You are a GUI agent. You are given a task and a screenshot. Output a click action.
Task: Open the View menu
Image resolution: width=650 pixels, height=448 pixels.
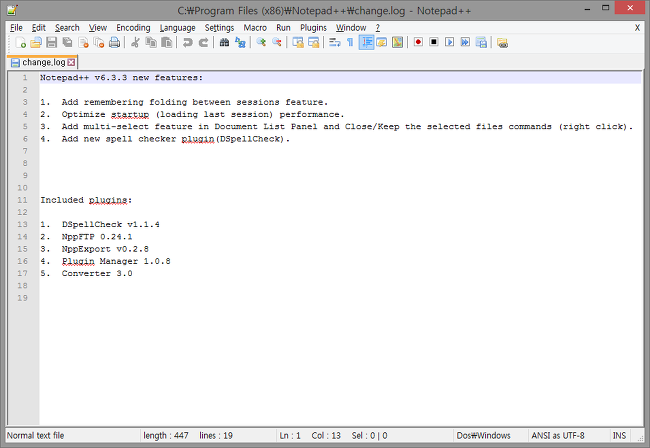98,28
